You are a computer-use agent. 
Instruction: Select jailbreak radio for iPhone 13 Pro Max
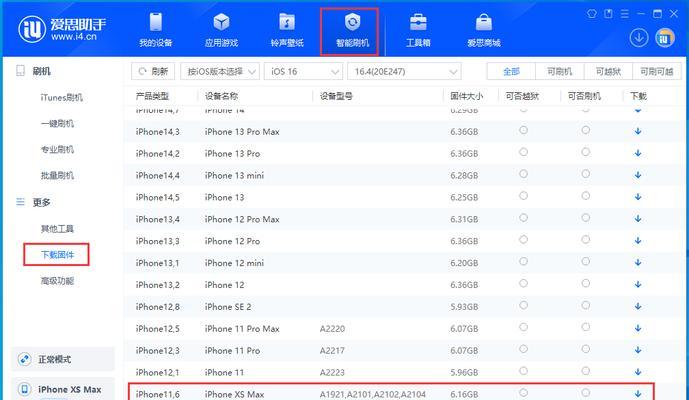coord(523,130)
